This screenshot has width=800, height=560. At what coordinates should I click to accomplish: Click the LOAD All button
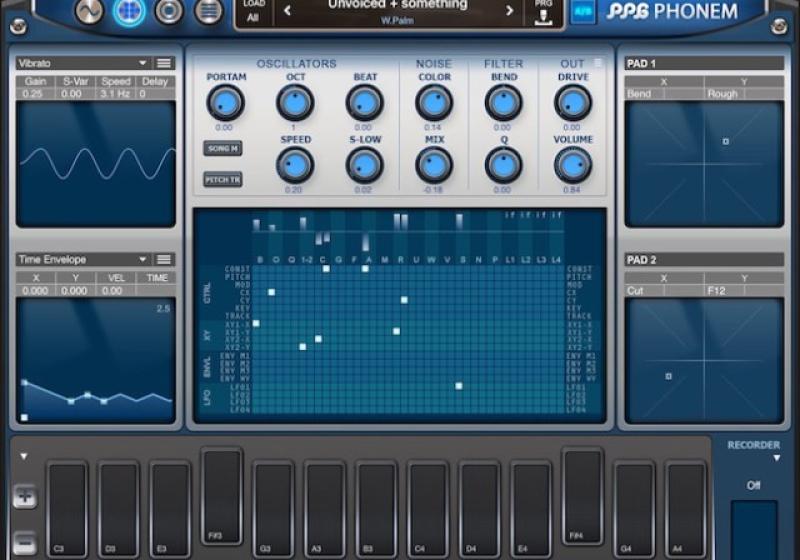(x=253, y=11)
